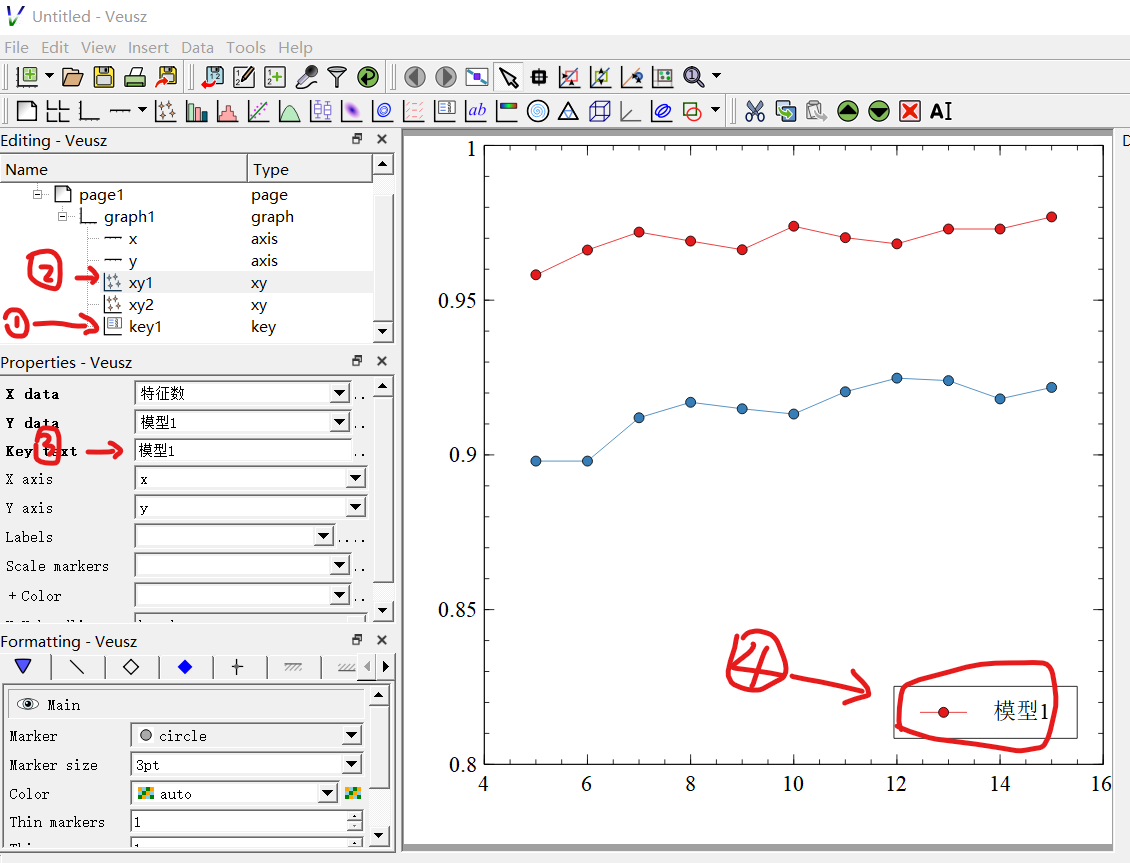1130x863 pixels.
Task: Add a polar graph widget
Action: click(538, 111)
